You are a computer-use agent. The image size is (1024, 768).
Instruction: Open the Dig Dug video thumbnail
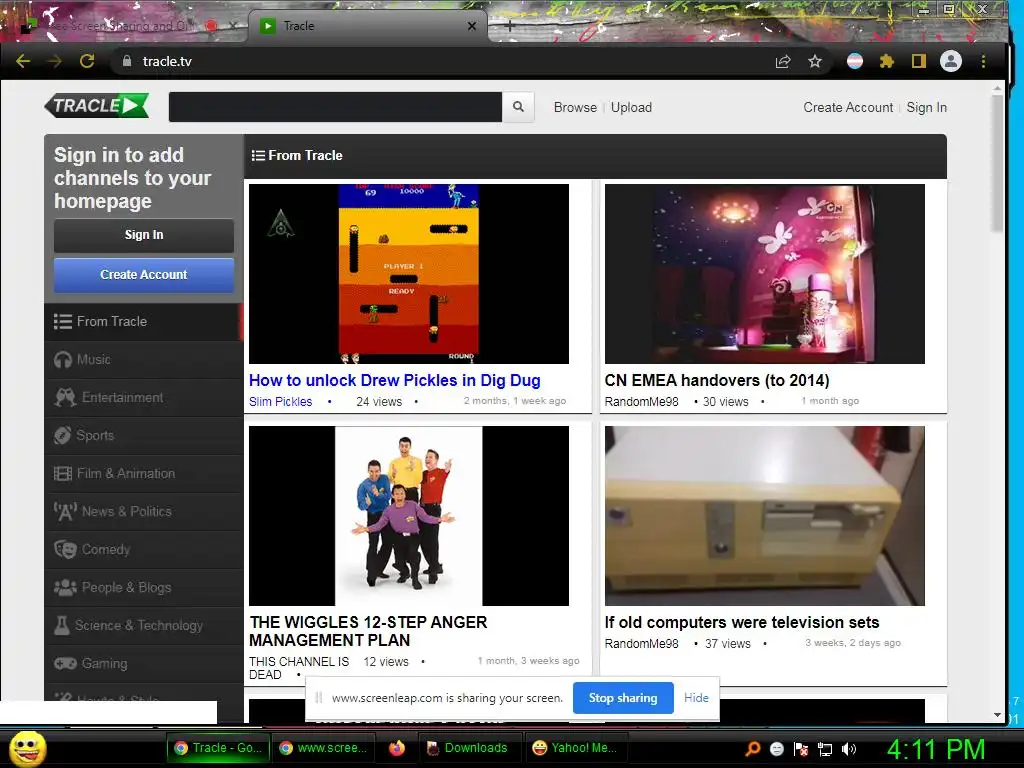pyautogui.click(x=409, y=274)
